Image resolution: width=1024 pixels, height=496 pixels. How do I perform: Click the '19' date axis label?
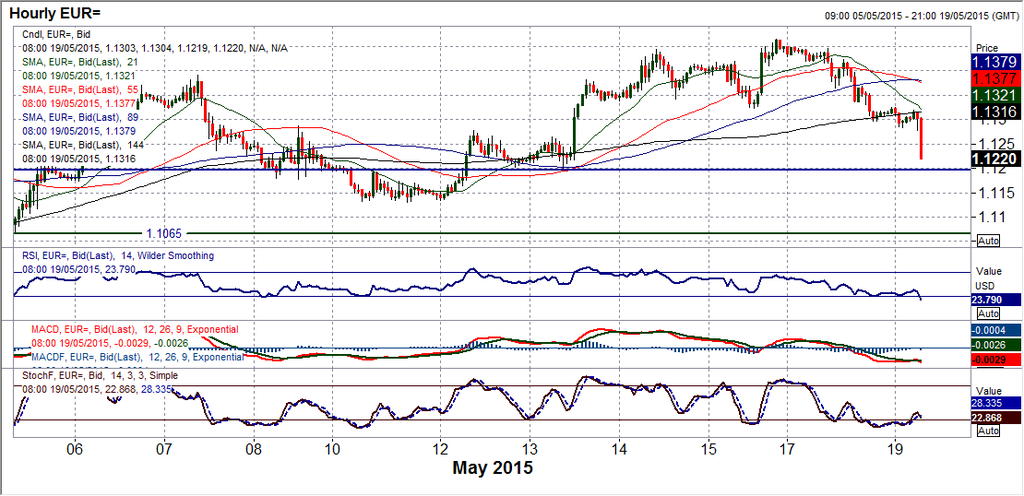coord(896,449)
